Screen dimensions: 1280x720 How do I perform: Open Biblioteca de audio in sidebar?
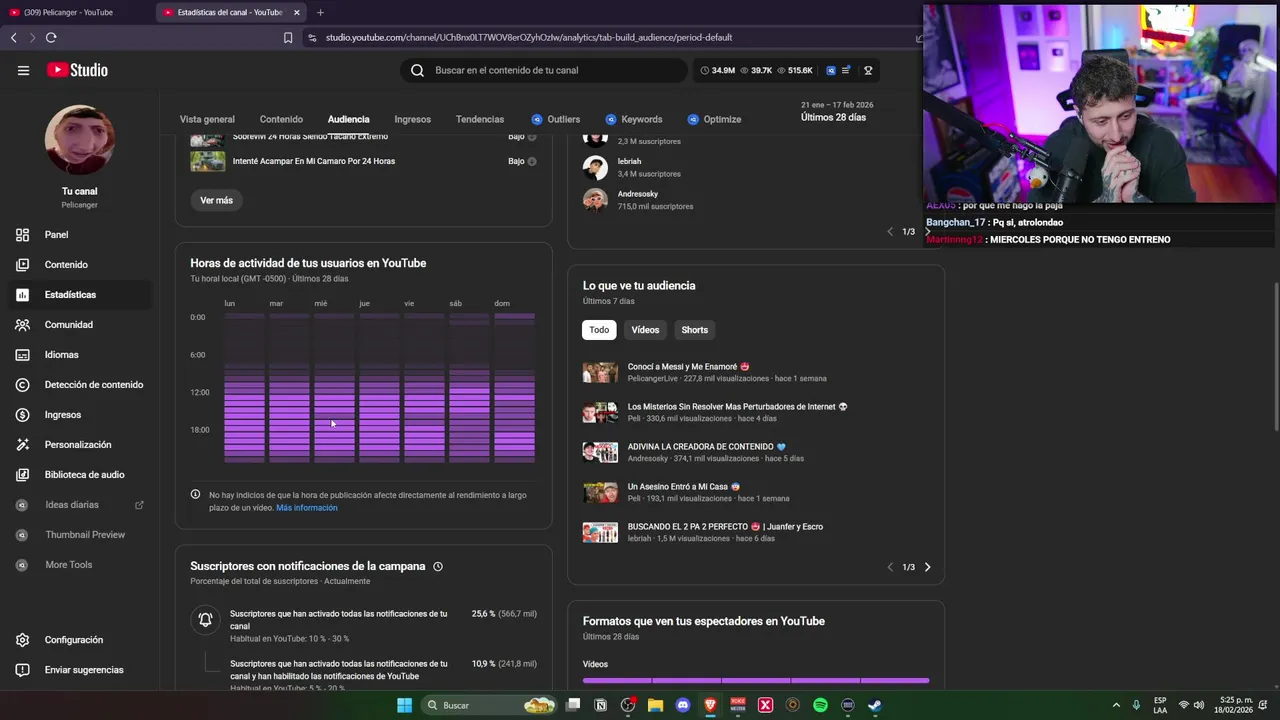pos(85,475)
